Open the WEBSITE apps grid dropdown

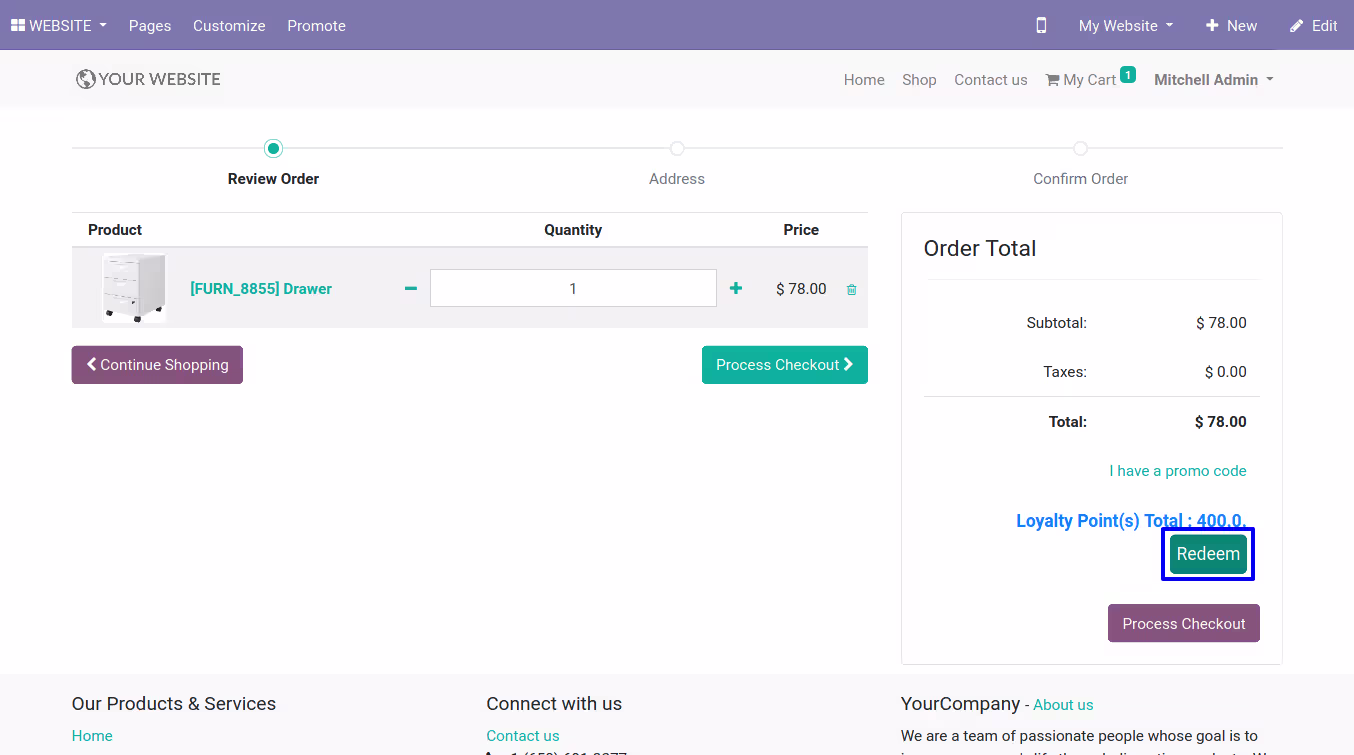click(x=59, y=25)
